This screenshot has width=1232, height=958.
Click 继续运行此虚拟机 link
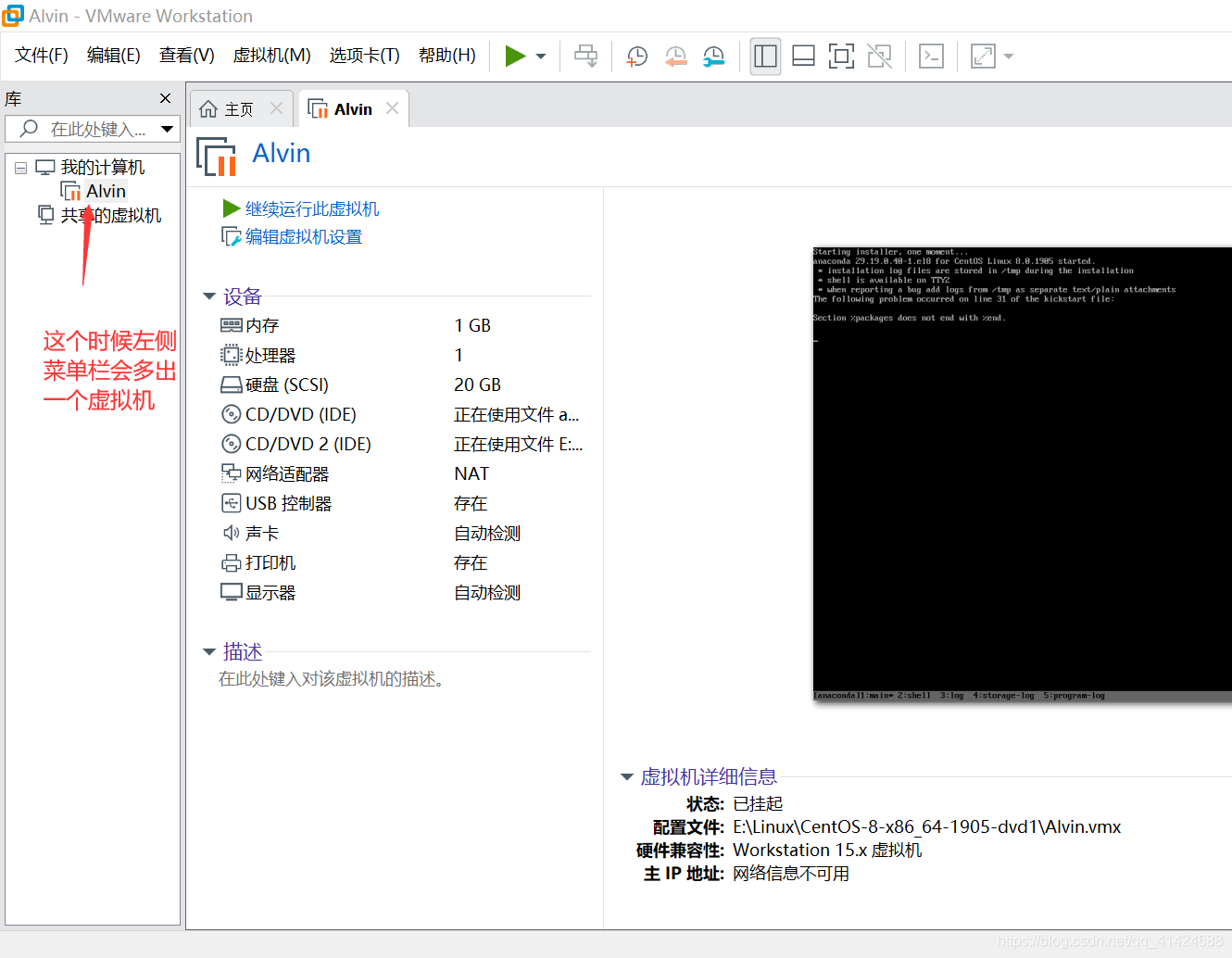312,208
